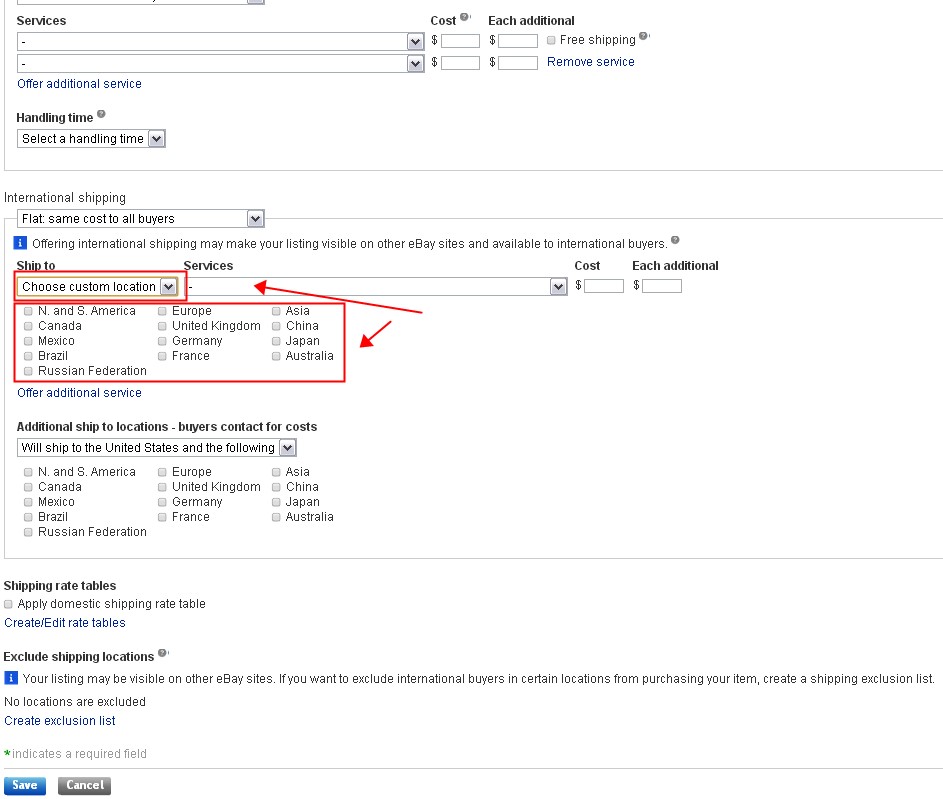The height and width of the screenshot is (799, 943).
Task: Open the Select a handling time dropdown
Action: (91, 139)
